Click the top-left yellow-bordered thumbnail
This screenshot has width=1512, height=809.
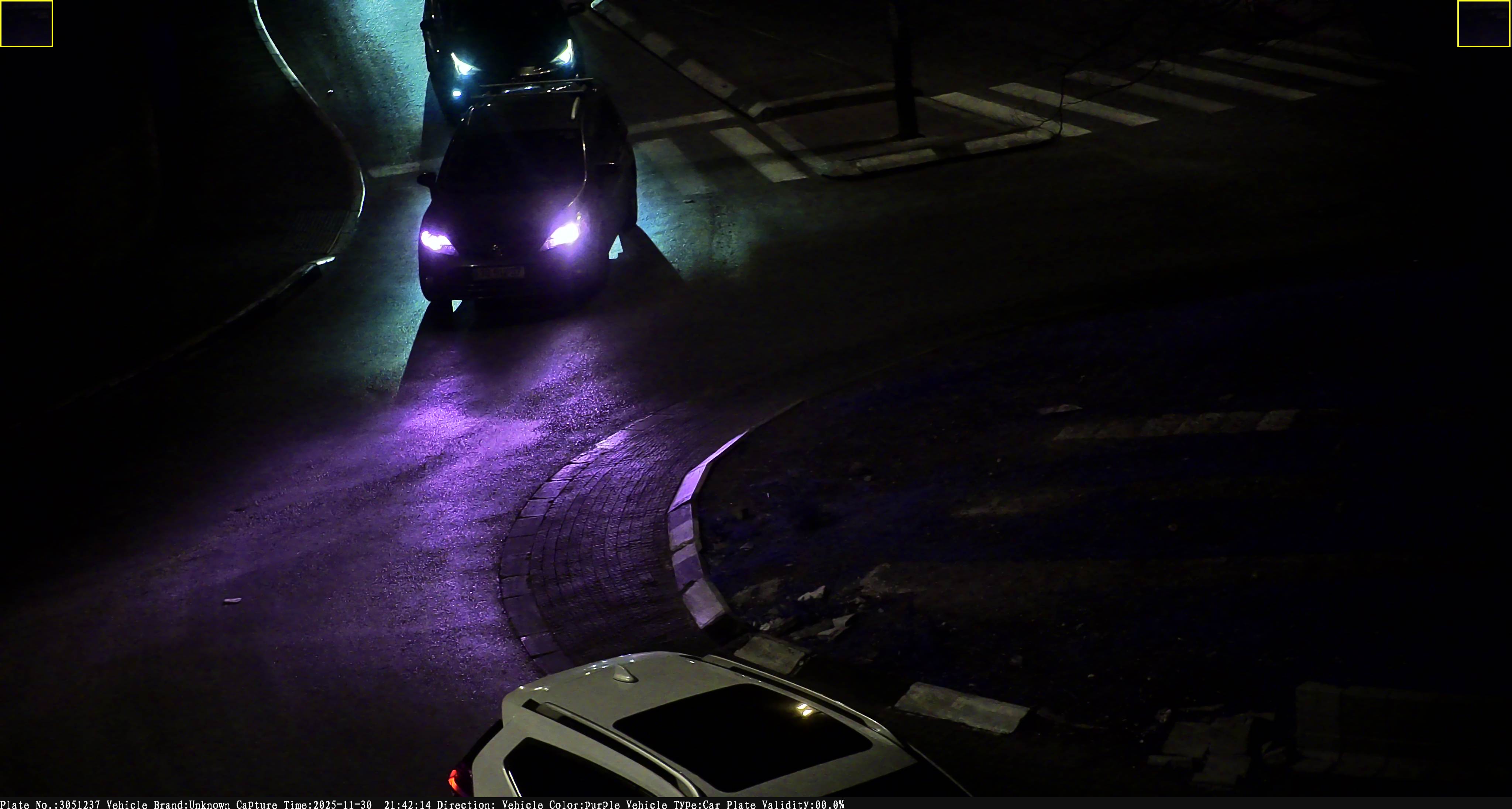pyautogui.click(x=27, y=24)
